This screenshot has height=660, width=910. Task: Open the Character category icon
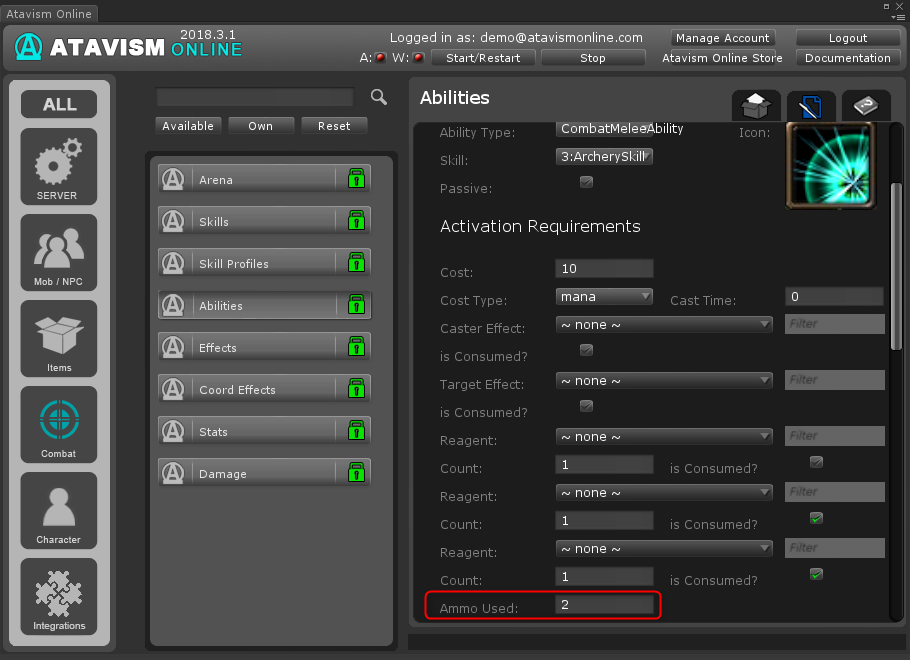(59, 510)
